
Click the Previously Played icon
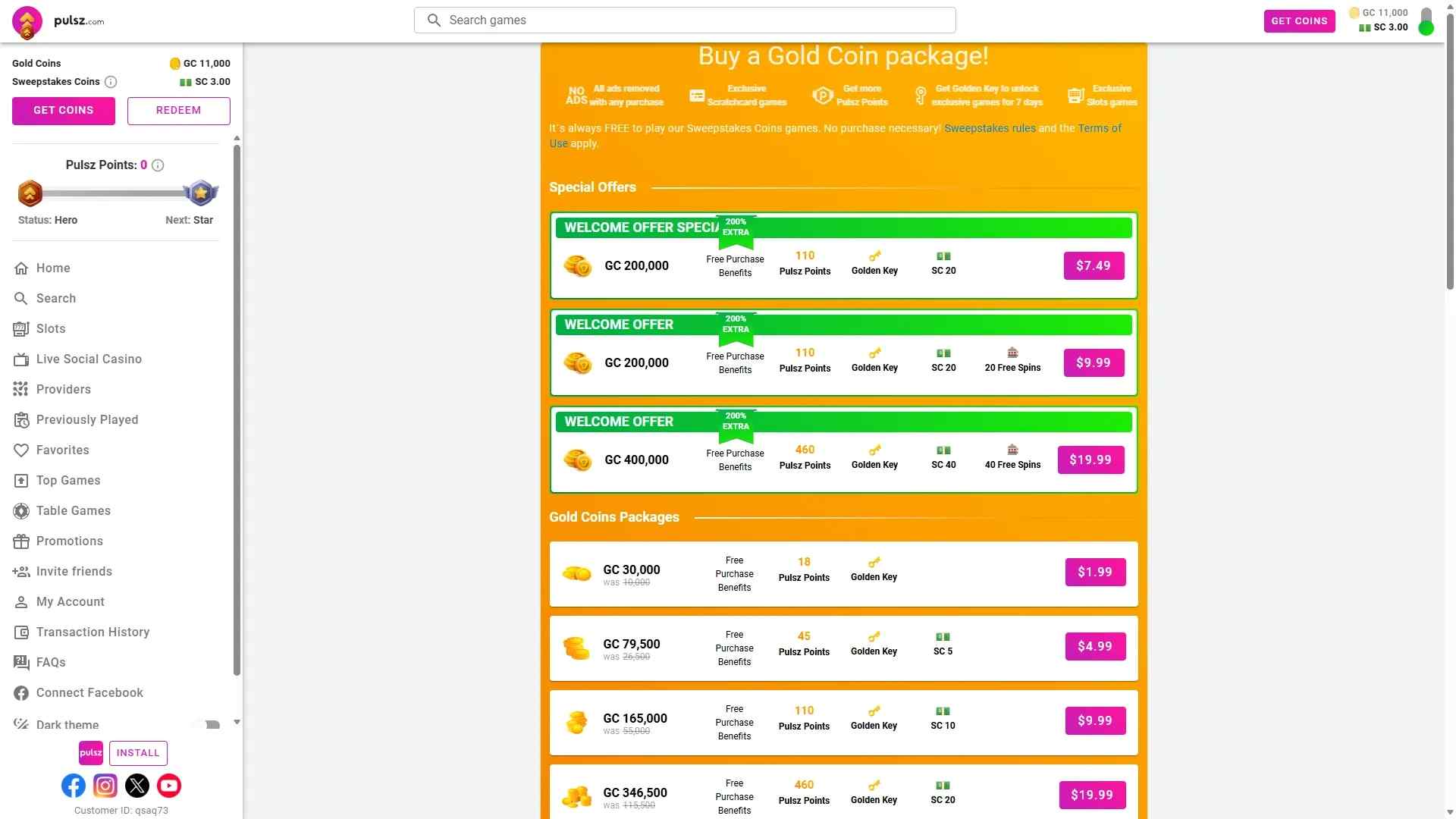21,420
